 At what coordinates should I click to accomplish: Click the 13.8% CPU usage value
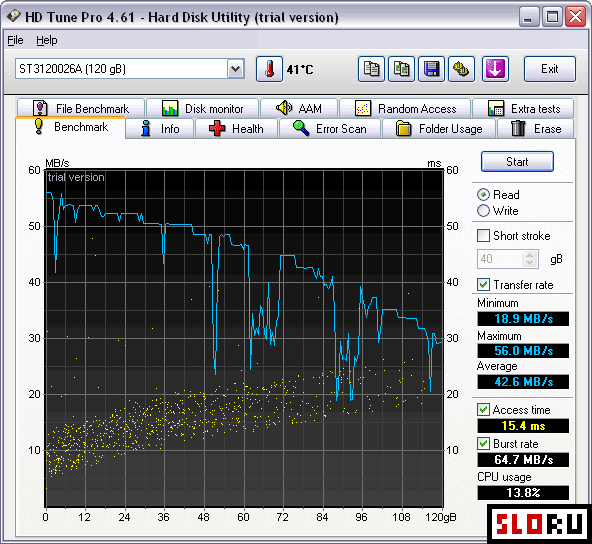pos(523,493)
